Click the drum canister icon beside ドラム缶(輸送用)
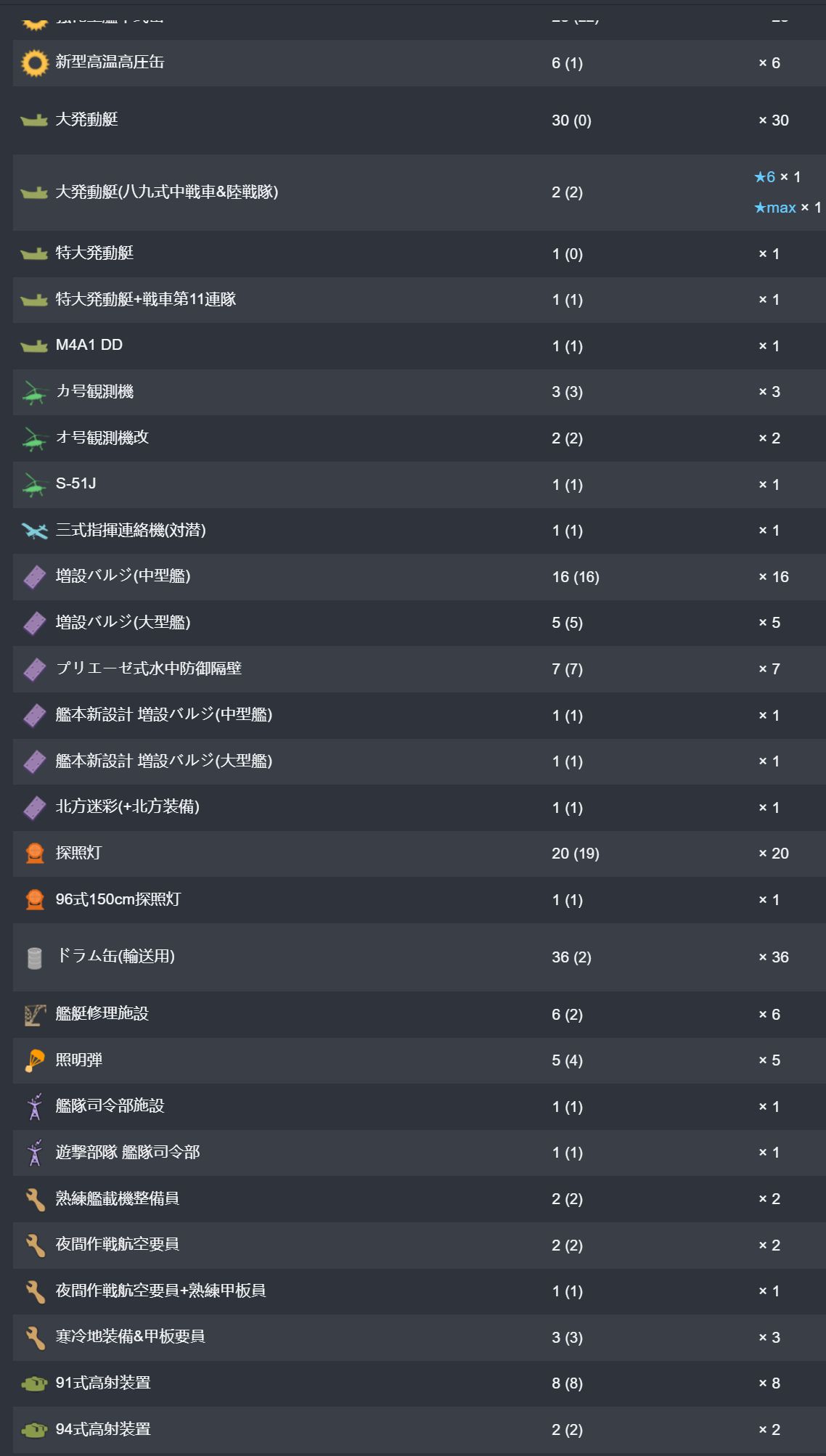Screen dimensions: 826x1456 tap(34, 957)
